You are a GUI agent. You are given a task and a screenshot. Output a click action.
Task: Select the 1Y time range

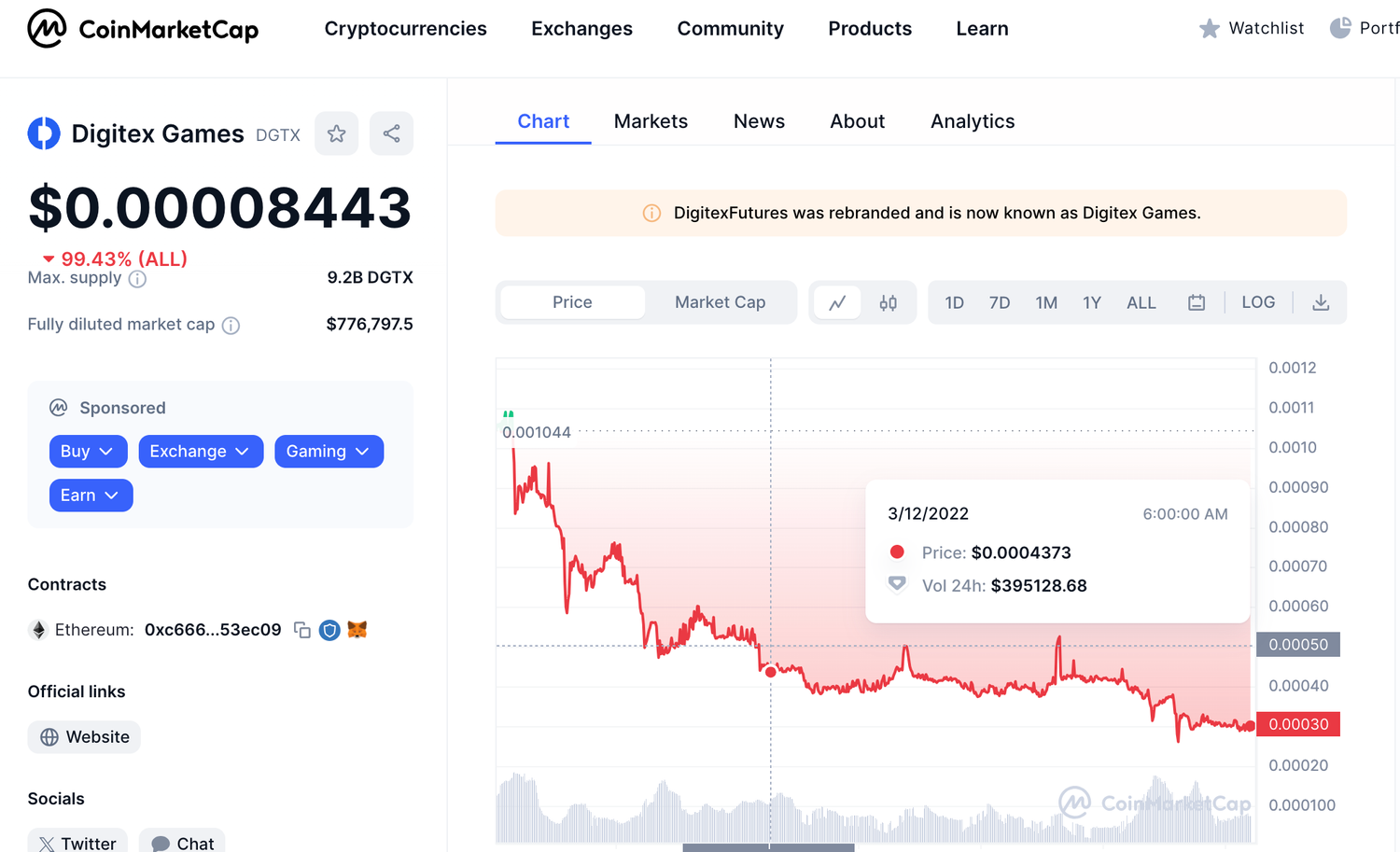1092,302
